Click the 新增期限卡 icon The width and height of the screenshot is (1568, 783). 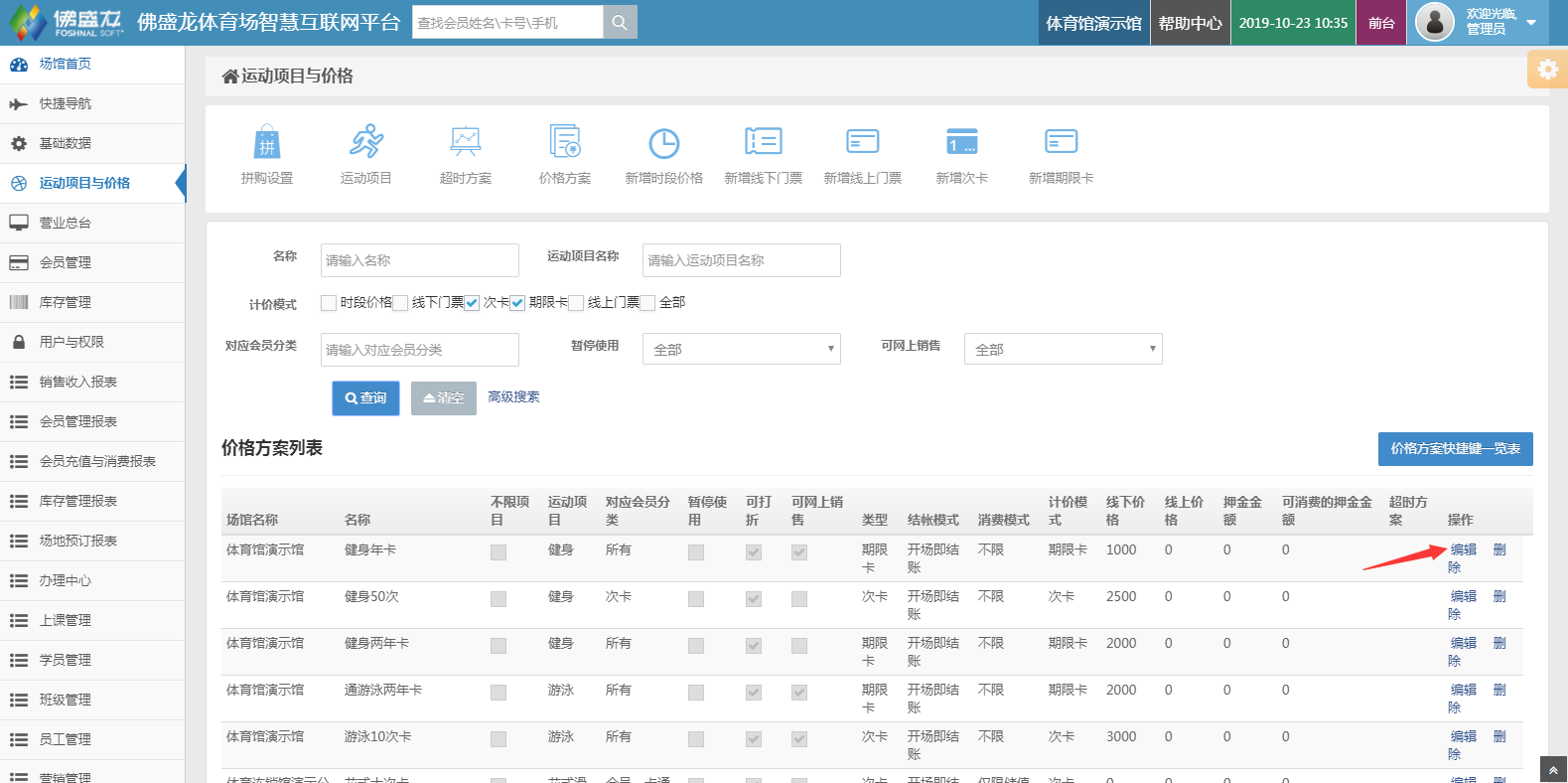click(x=1062, y=141)
